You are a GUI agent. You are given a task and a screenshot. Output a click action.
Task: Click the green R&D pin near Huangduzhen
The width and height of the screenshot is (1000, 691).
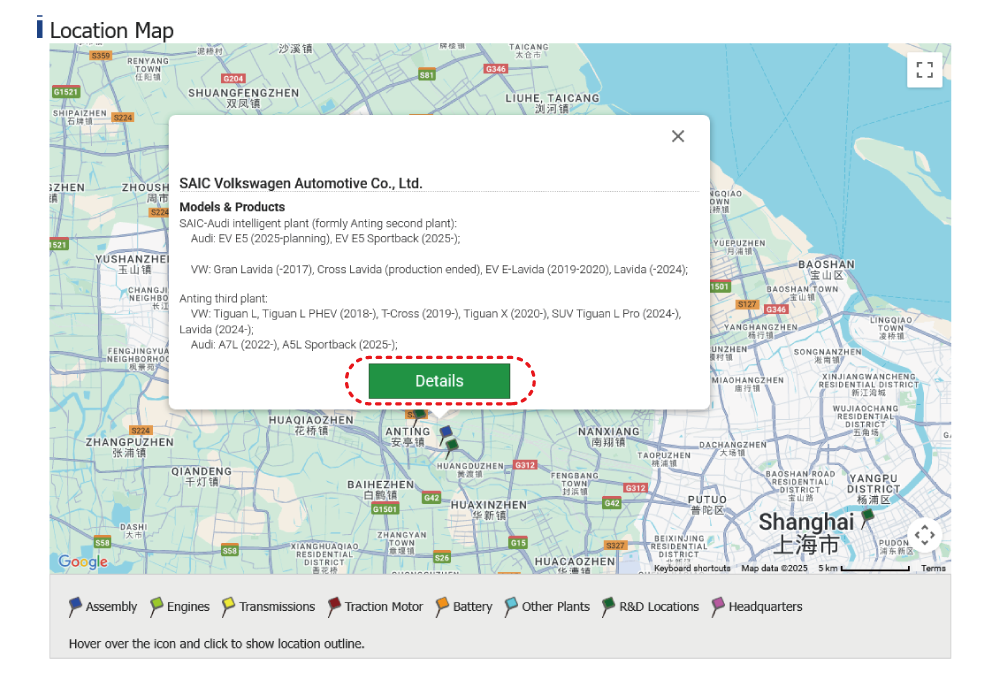(x=452, y=446)
